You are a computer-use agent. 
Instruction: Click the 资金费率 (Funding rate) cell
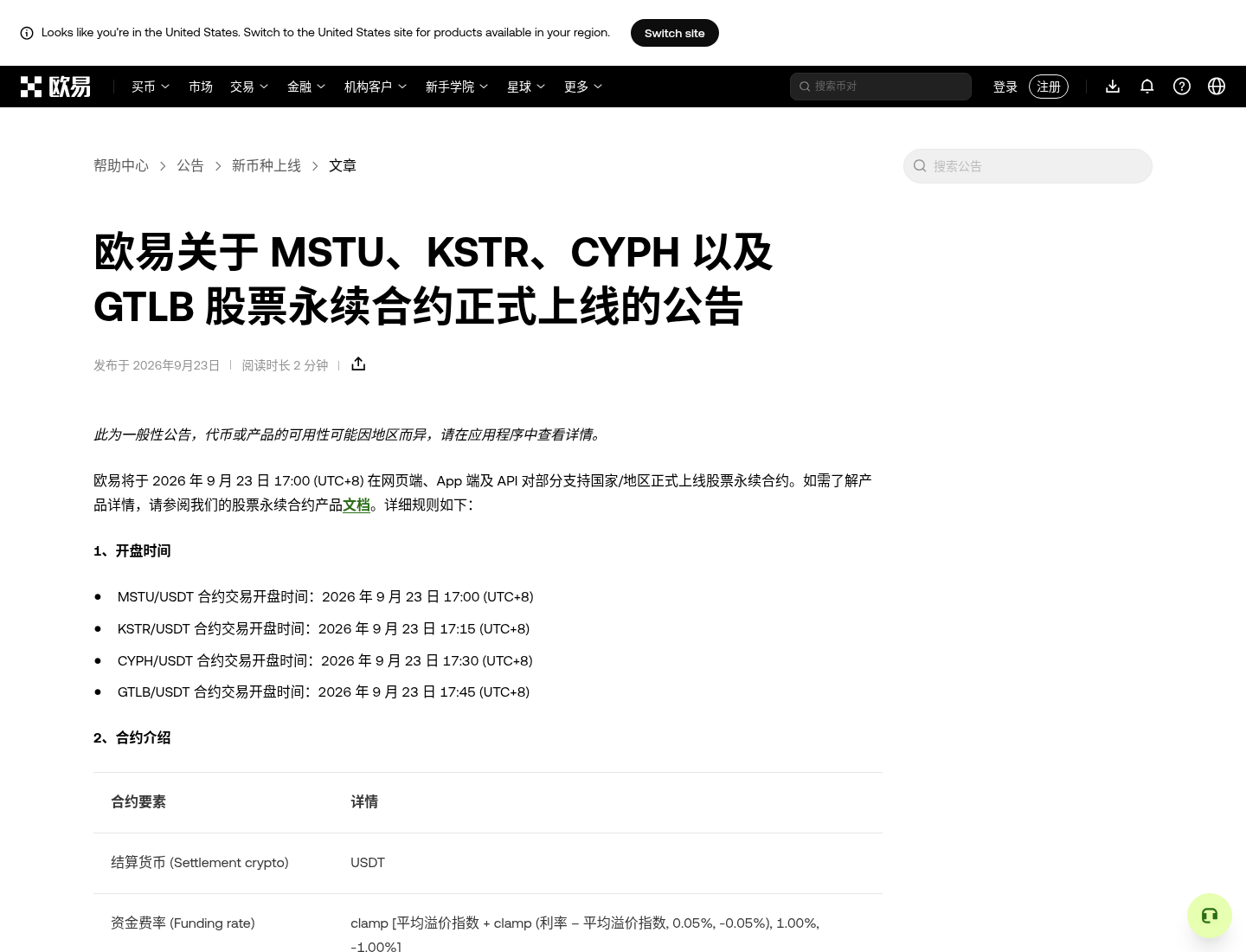183,923
